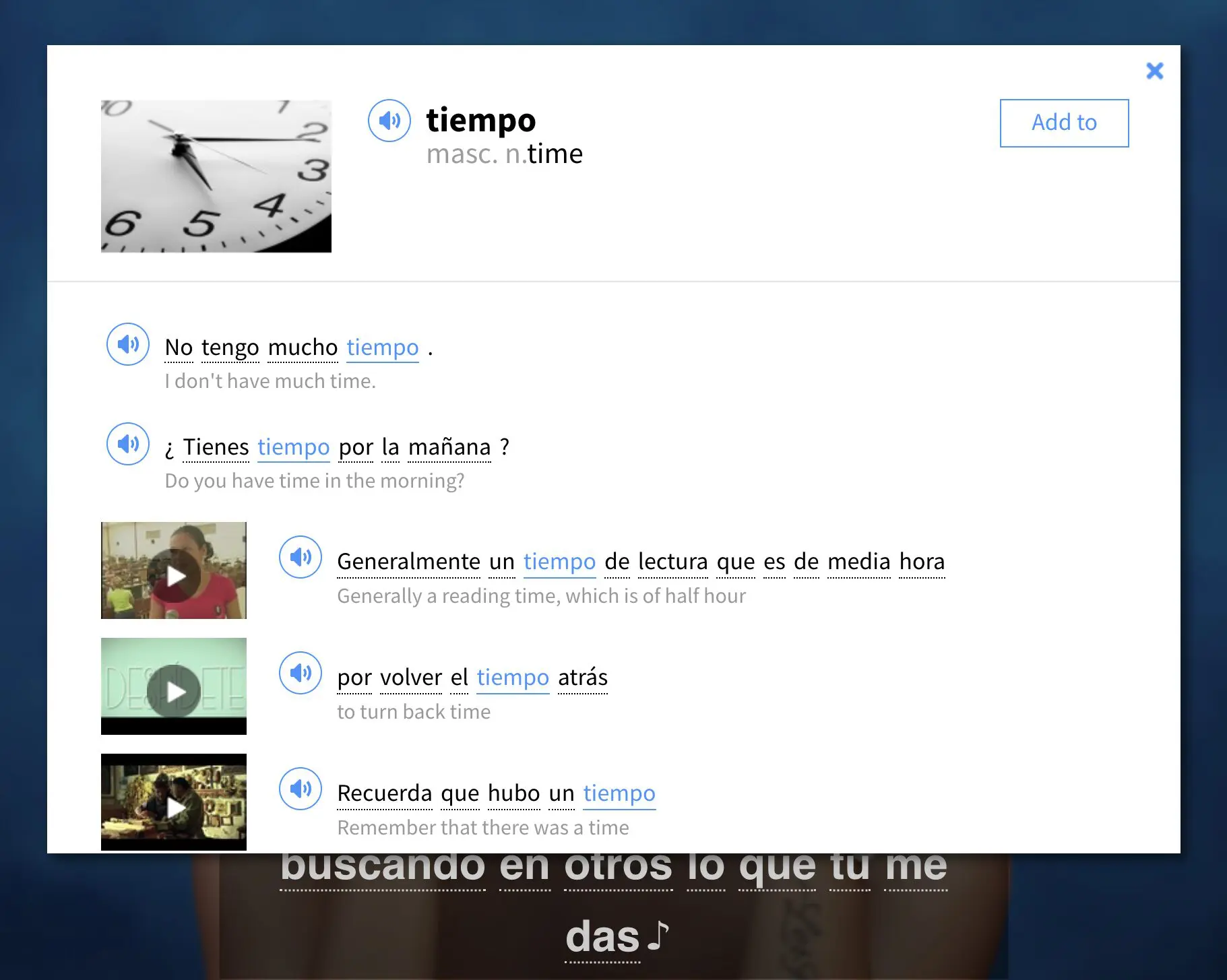This screenshot has width=1227, height=980.
Task: Play audio for 'No tengo mucho tiempo'
Action: pos(128,344)
